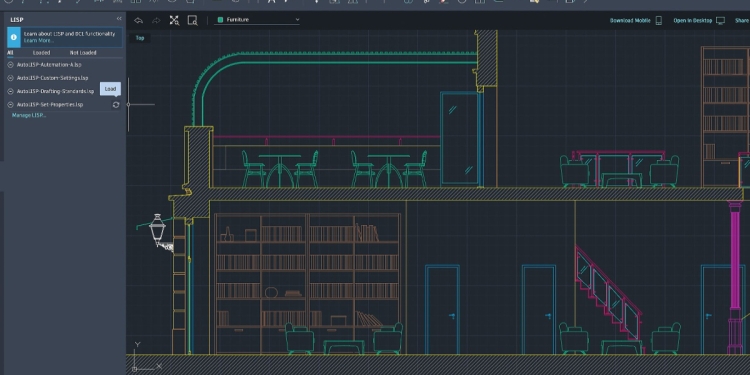Switch to the Loaded tab
750x375 pixels.
(x=41, y=53)
